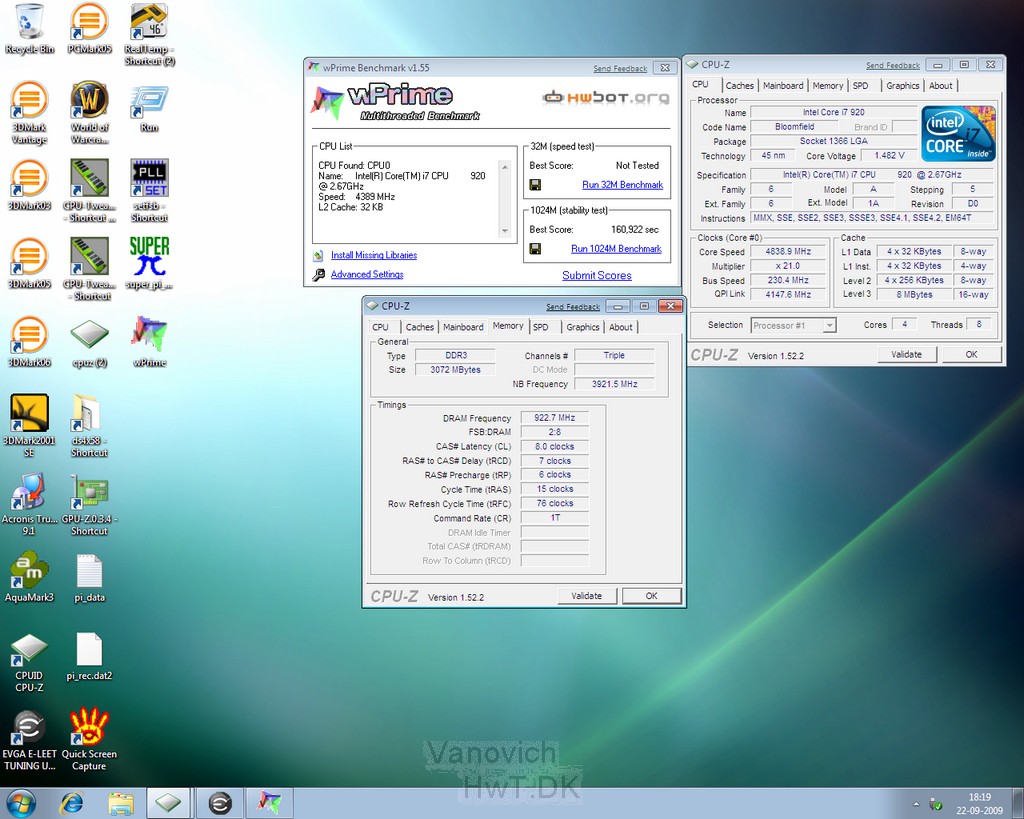This screenshot has width=1024, height=819.
Task: Switch to CPU tab in memory CPU-Z window
Action: [x=380, y=327]
